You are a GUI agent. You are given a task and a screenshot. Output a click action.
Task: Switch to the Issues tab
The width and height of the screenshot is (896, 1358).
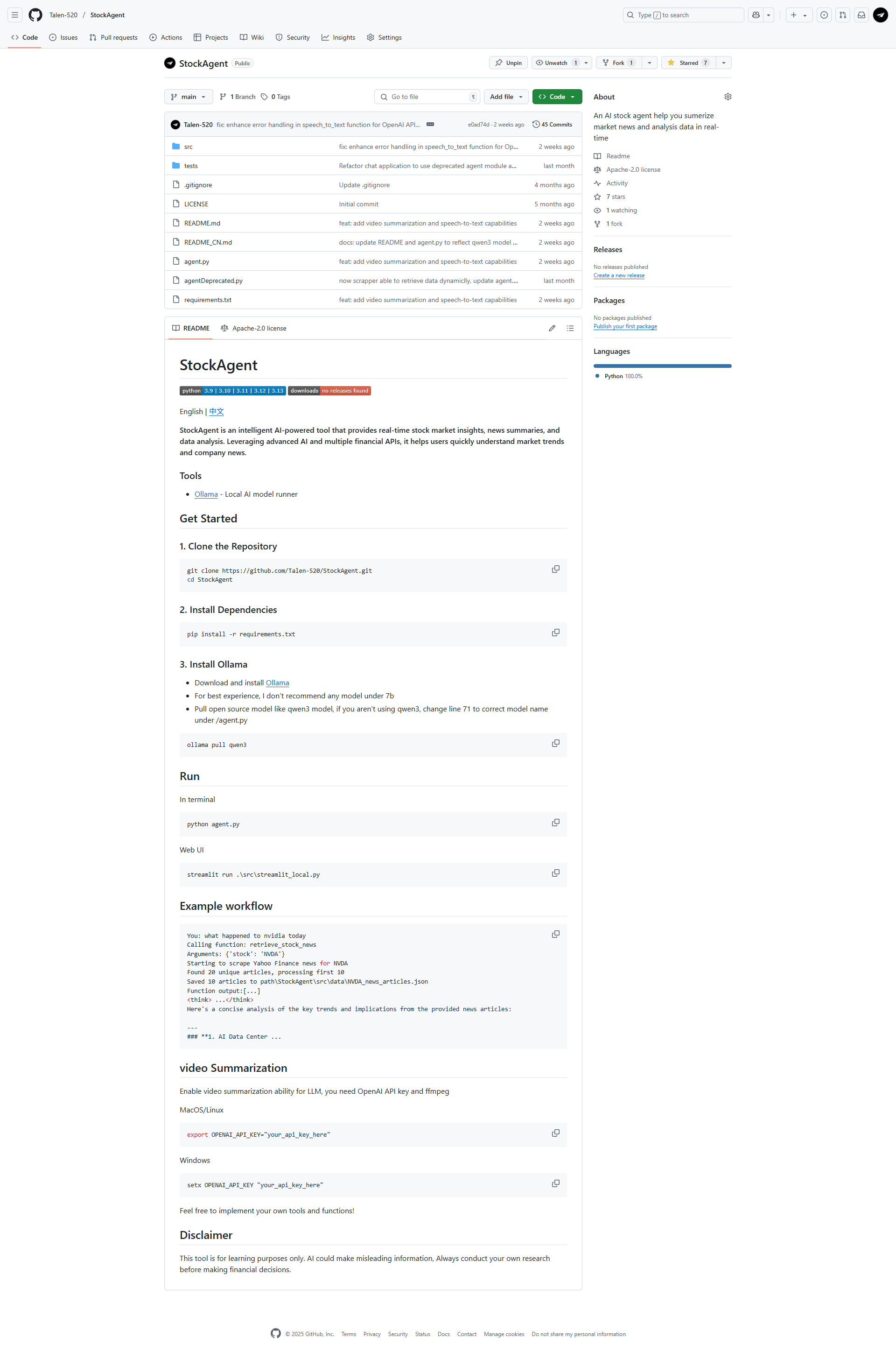tap(63, 37)
